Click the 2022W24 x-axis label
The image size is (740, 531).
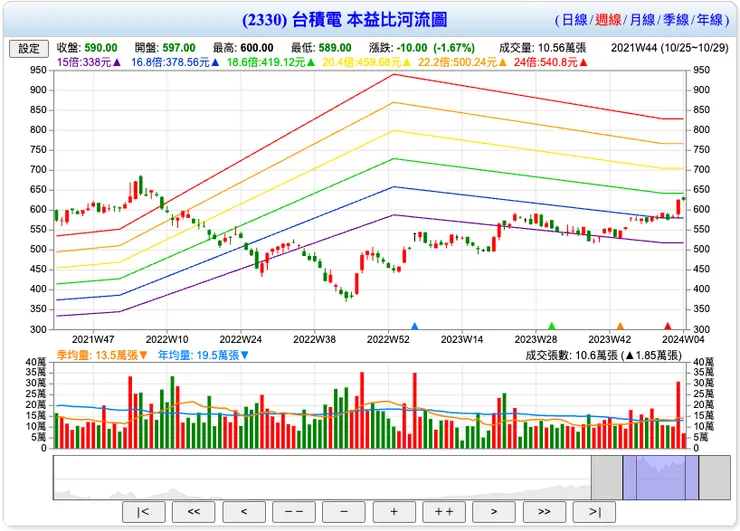pos(241,339)
